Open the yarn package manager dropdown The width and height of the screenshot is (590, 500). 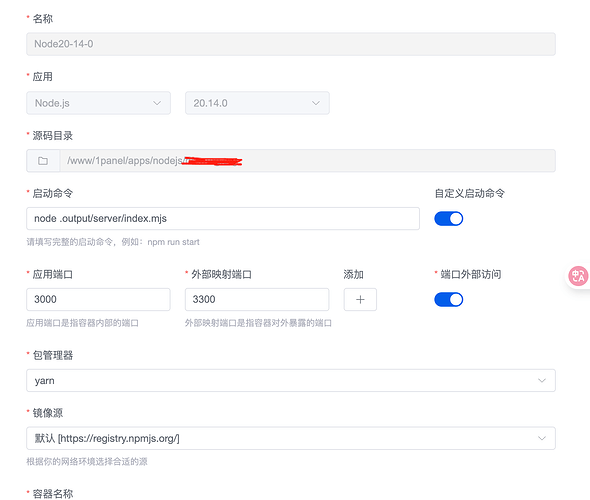[291, 380]
